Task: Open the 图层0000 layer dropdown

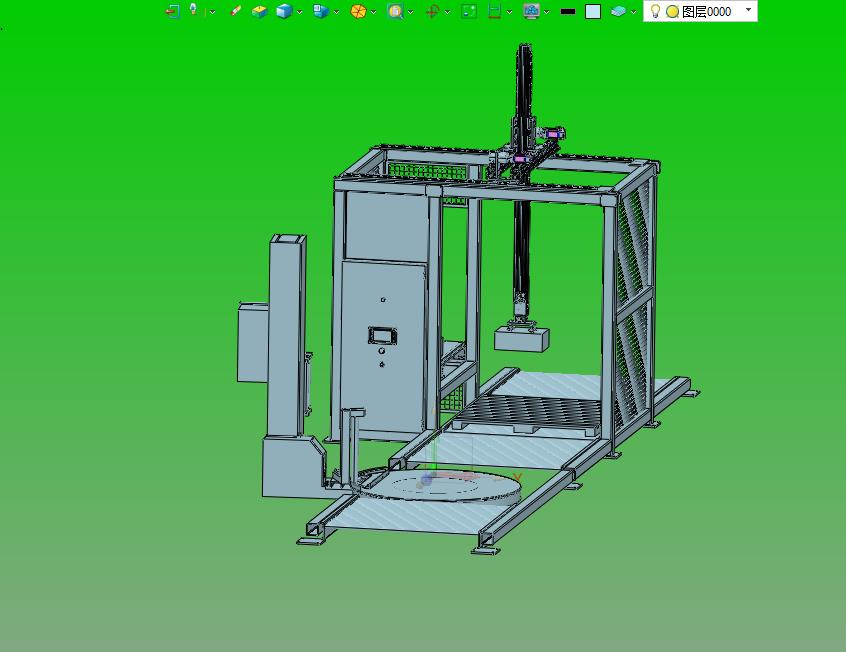Action: [748, 10]
